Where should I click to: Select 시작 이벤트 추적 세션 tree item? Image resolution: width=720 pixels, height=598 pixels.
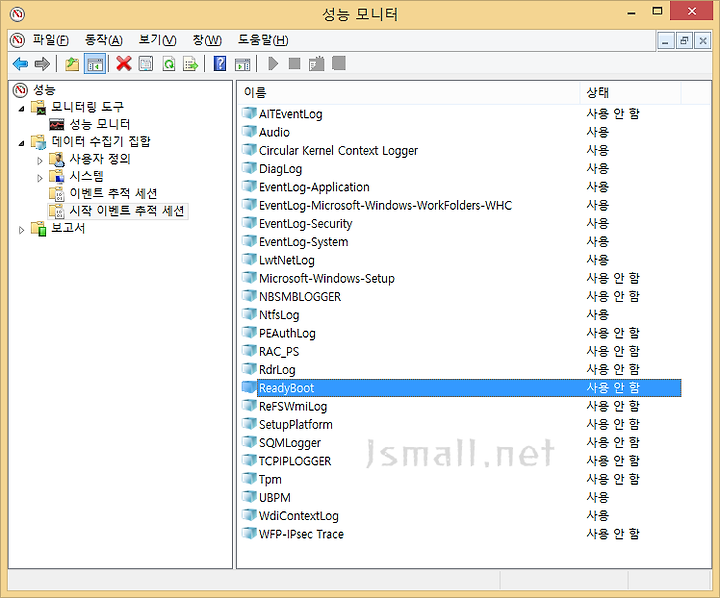[126, 211]
